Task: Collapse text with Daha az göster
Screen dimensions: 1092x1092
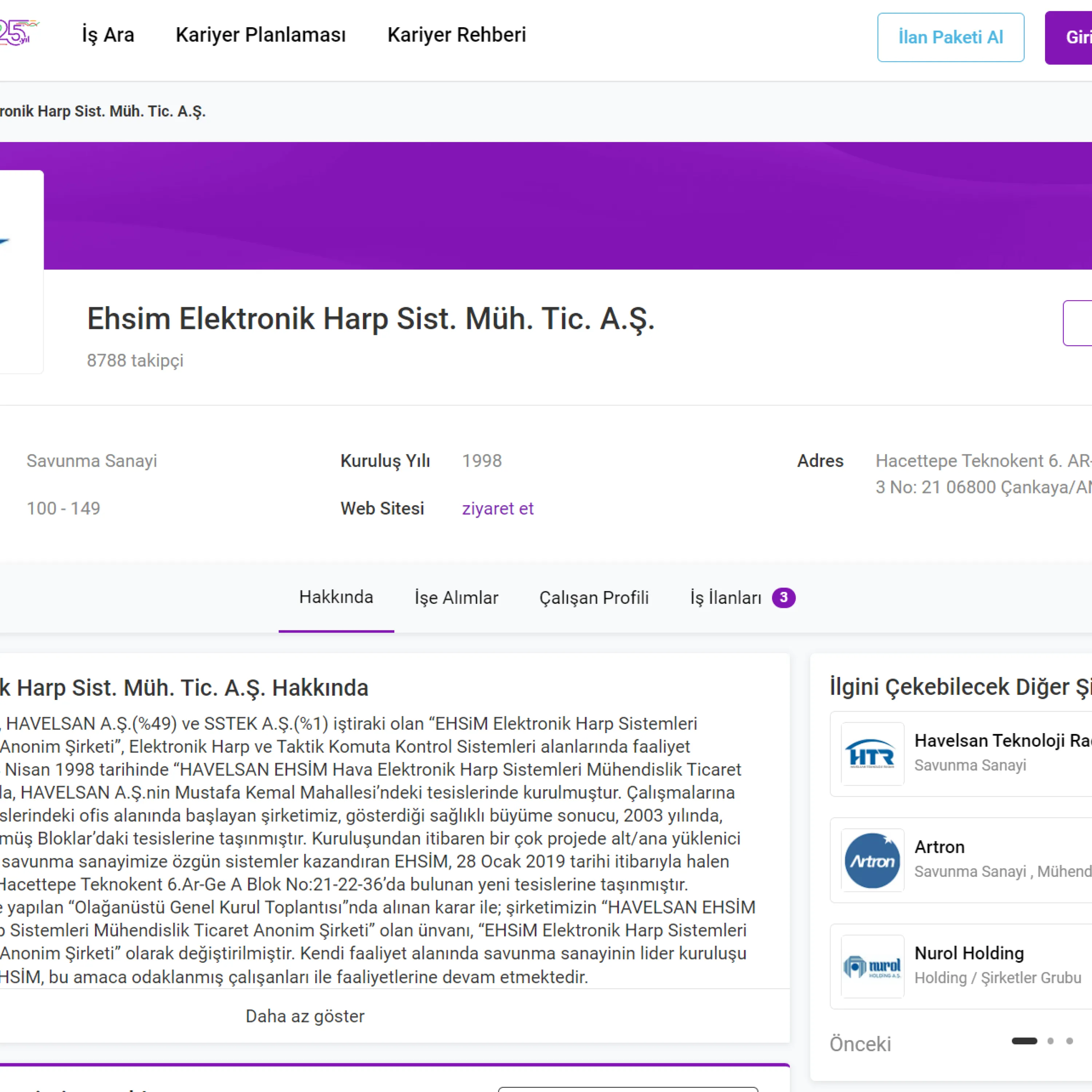Action: [x=305, y=1016]
